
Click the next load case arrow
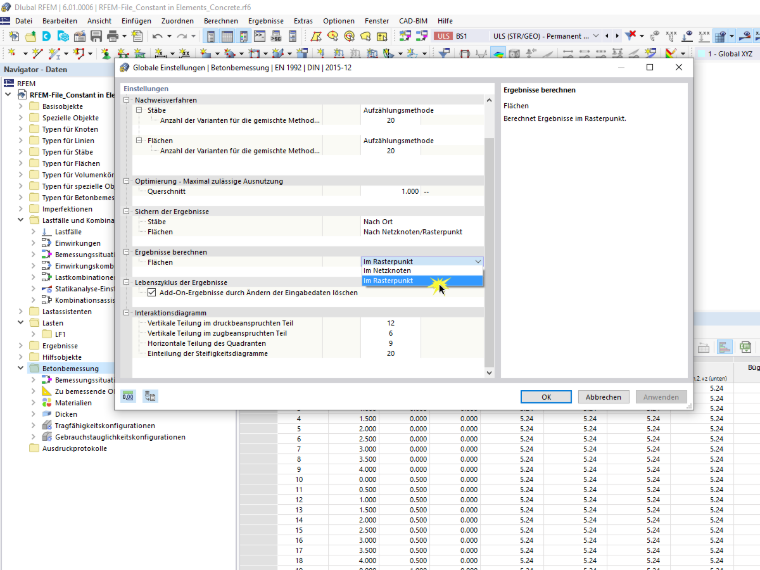pyautogui.click(x=617, y=36)
